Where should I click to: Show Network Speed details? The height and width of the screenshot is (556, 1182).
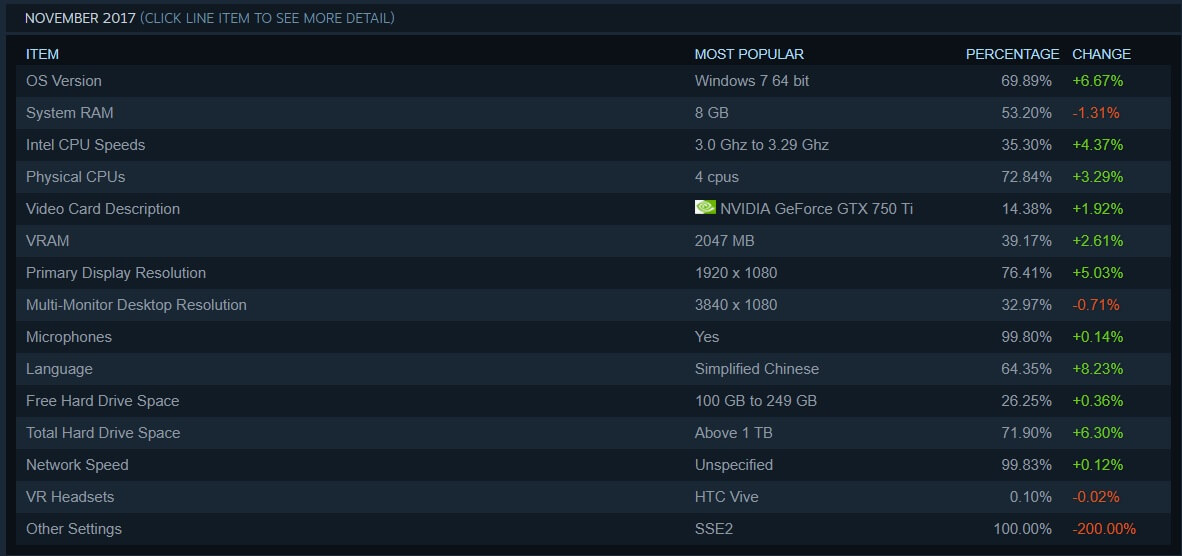click(77, 465)
